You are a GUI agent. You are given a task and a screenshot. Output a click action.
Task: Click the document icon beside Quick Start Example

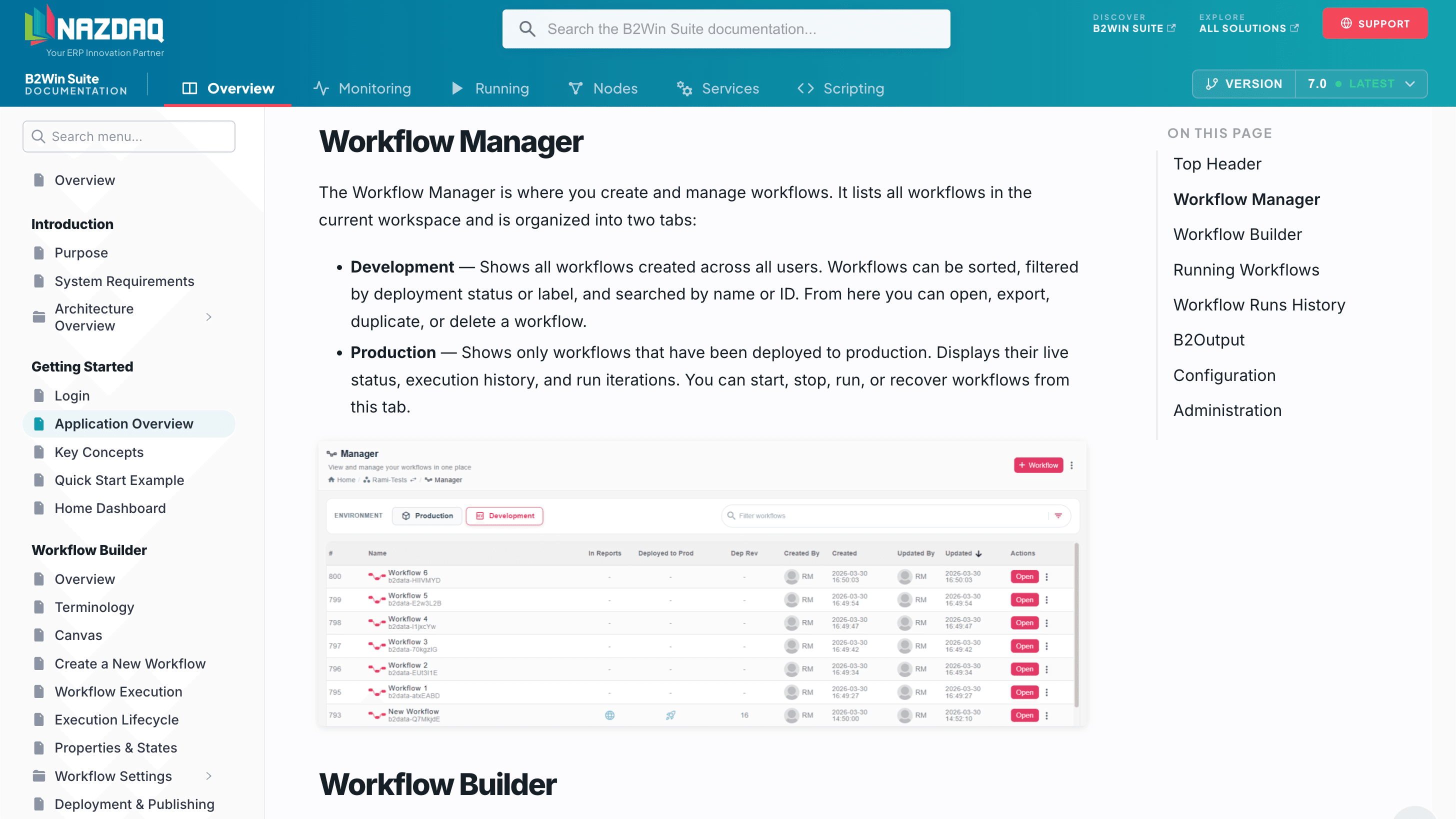39,480
